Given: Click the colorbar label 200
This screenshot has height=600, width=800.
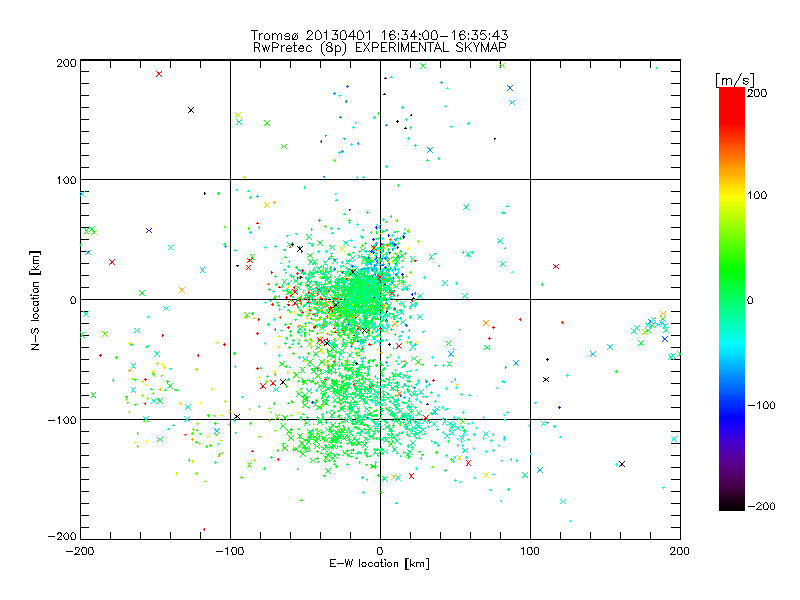Looking at the screenshot, I should point(757,93).
